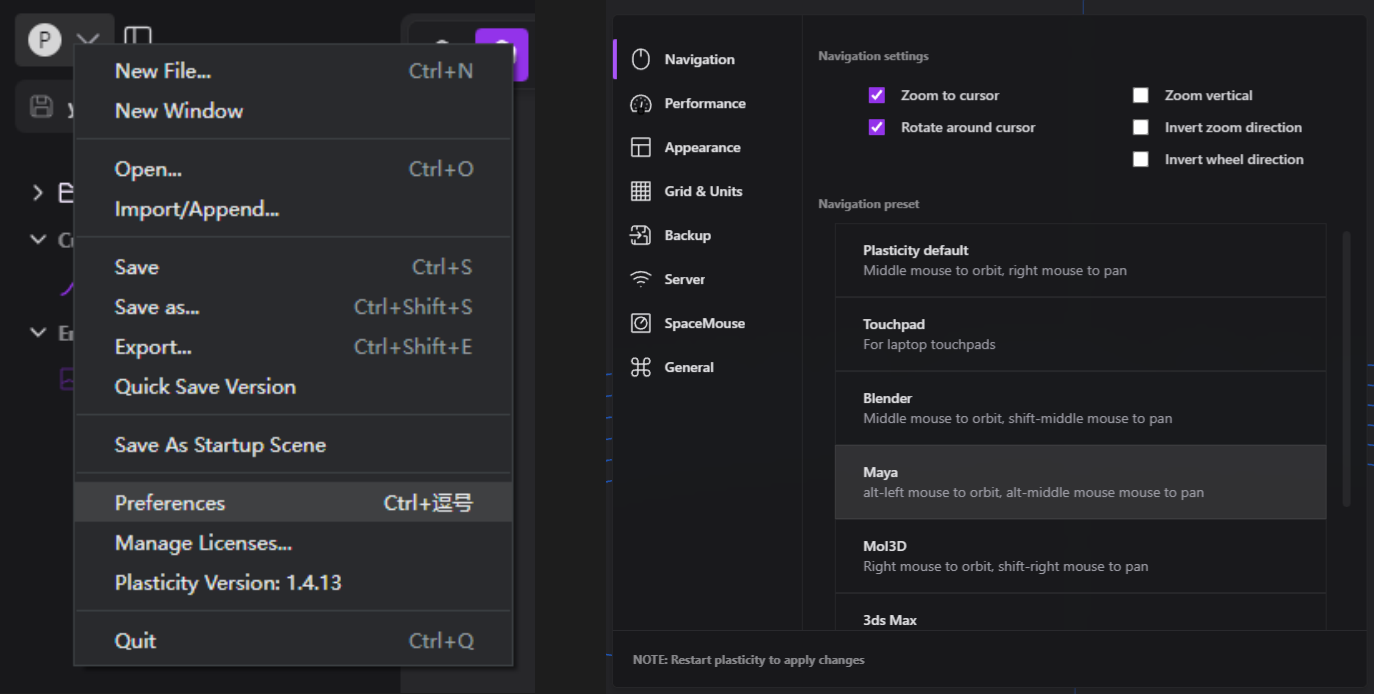Viewport: 1374px width, 694px height.
Task: Enable the Zoom vertical checkbox
Action: [x=1141, y=96]
